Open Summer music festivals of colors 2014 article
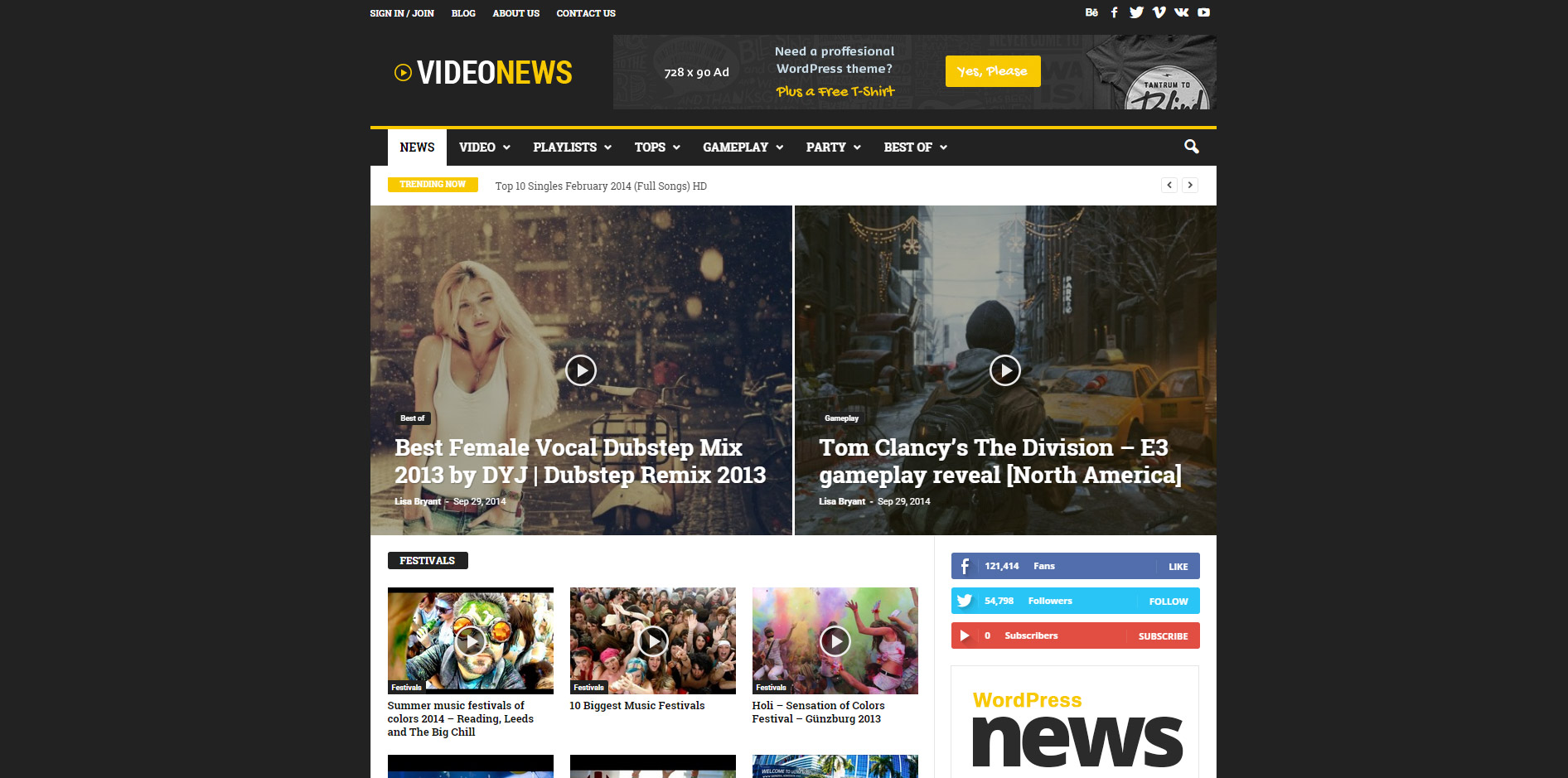 point(461,718)
